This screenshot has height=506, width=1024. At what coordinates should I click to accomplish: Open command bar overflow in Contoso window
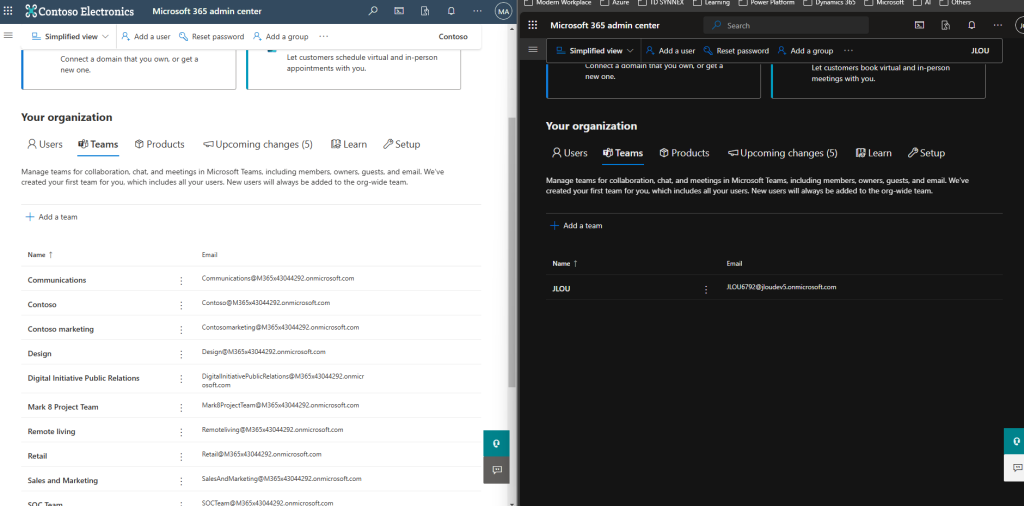point(324,37)
